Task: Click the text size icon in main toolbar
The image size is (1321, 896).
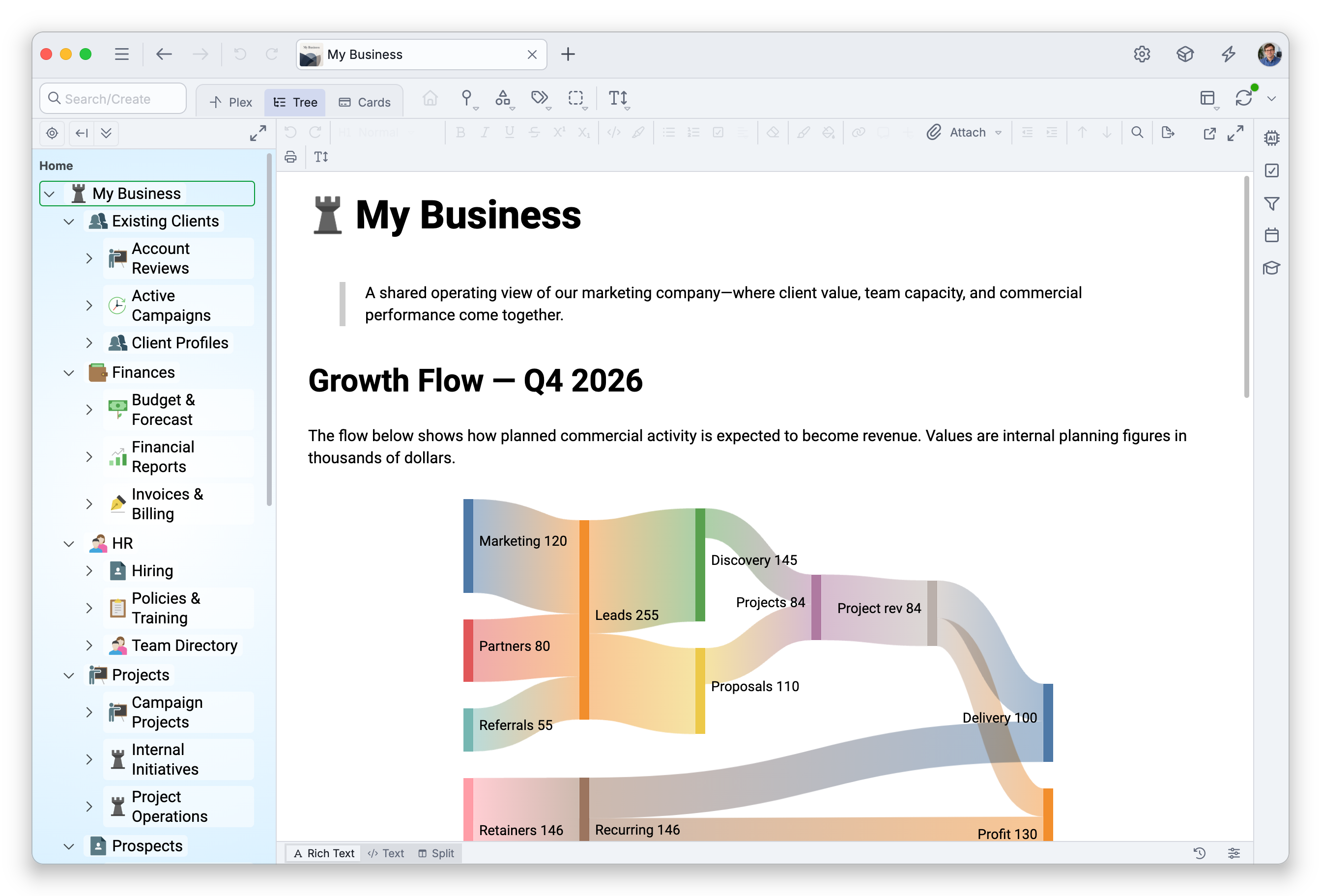Action: tap(618, 98)
